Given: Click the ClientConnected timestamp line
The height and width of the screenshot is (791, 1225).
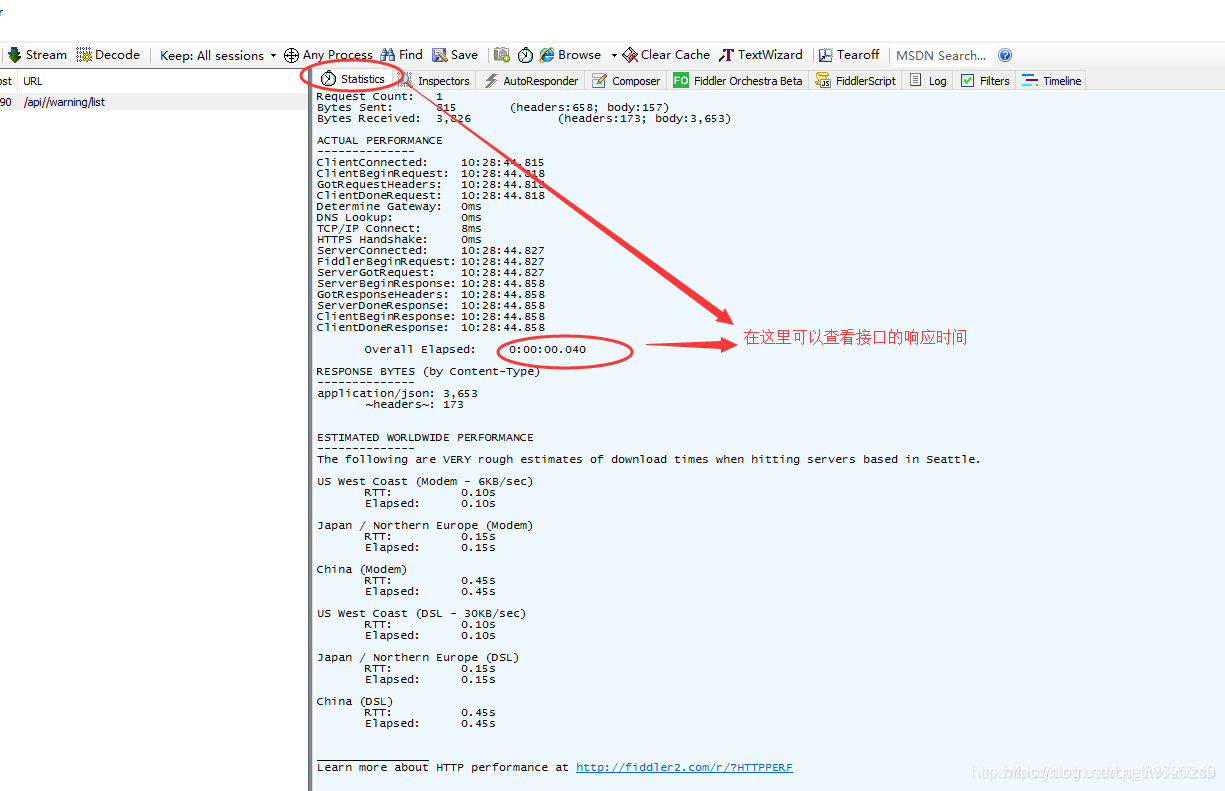Looking at the screenshot, I should 431,163.
